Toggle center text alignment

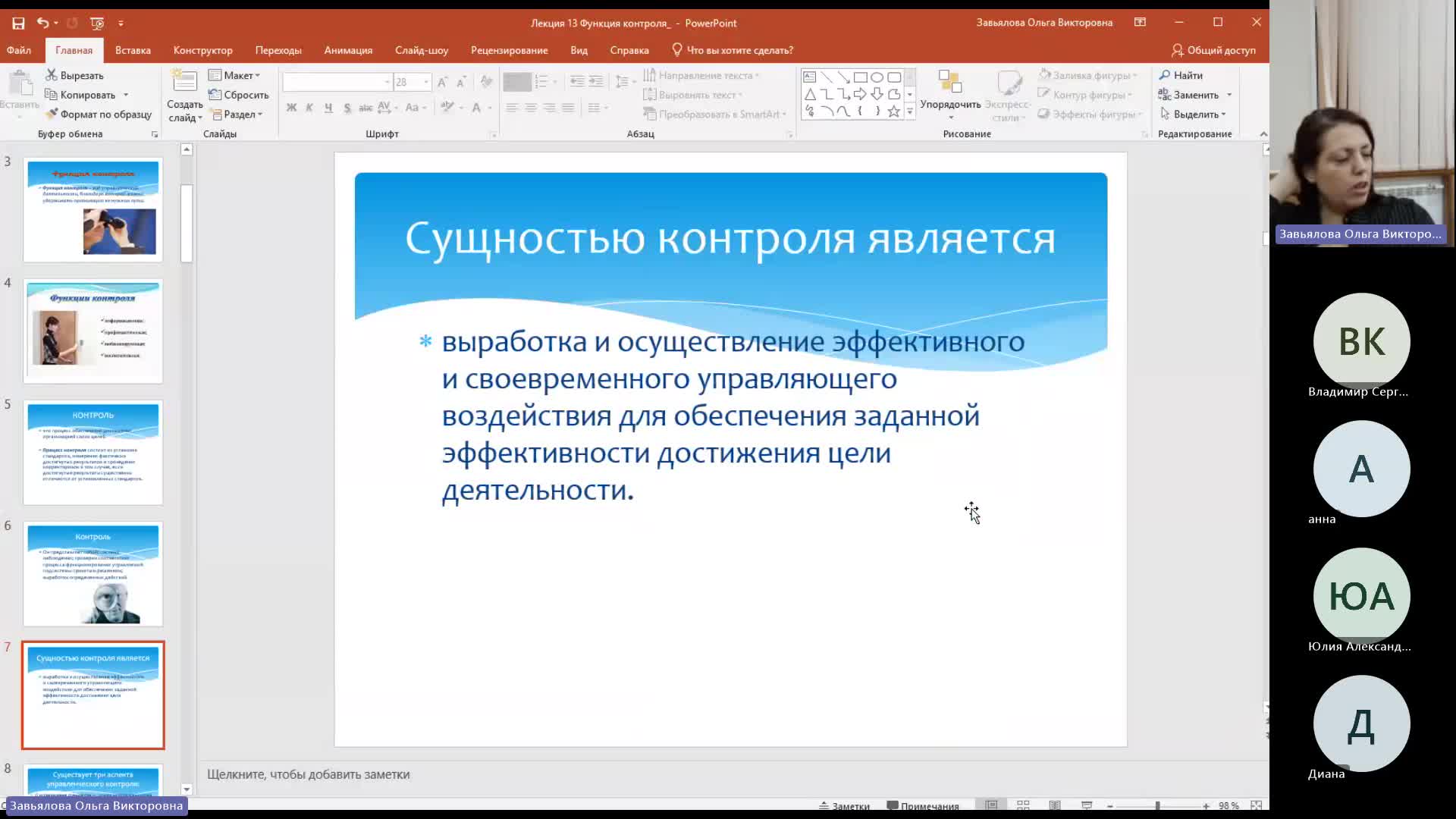(x=531, y=108)
